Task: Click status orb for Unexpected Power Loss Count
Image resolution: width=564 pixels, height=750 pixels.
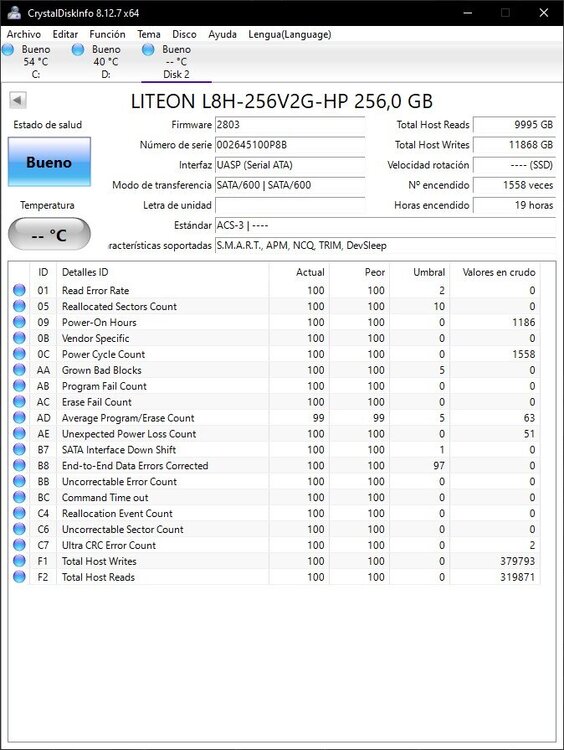Action: click(19, 433)
